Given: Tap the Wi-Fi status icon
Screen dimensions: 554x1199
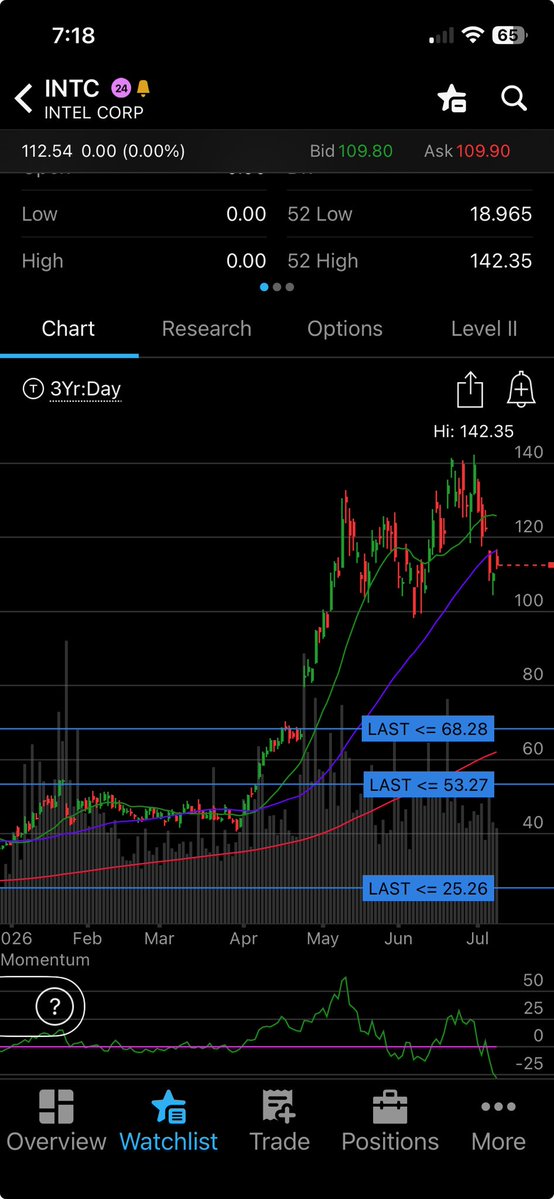Looking at the screenshot, I should click(x=473, y=35).
